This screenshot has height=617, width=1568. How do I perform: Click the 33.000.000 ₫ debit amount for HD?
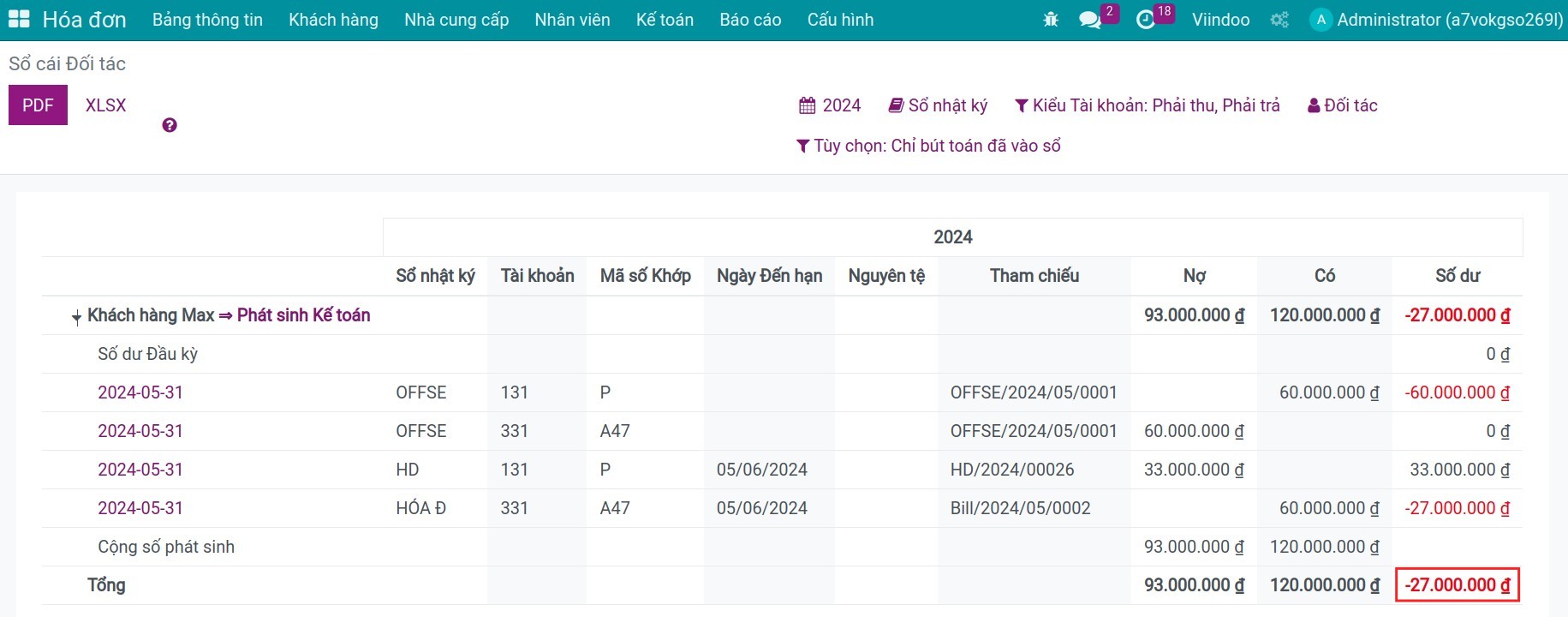click(x=1194, y=470)
